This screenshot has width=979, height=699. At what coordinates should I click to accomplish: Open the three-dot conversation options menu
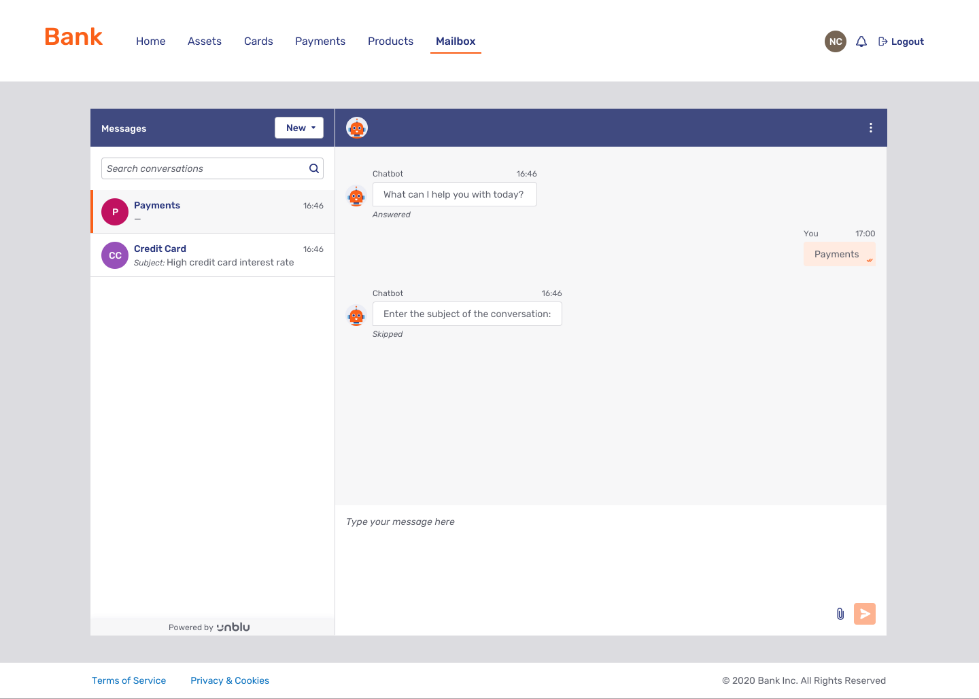point(870,127)
